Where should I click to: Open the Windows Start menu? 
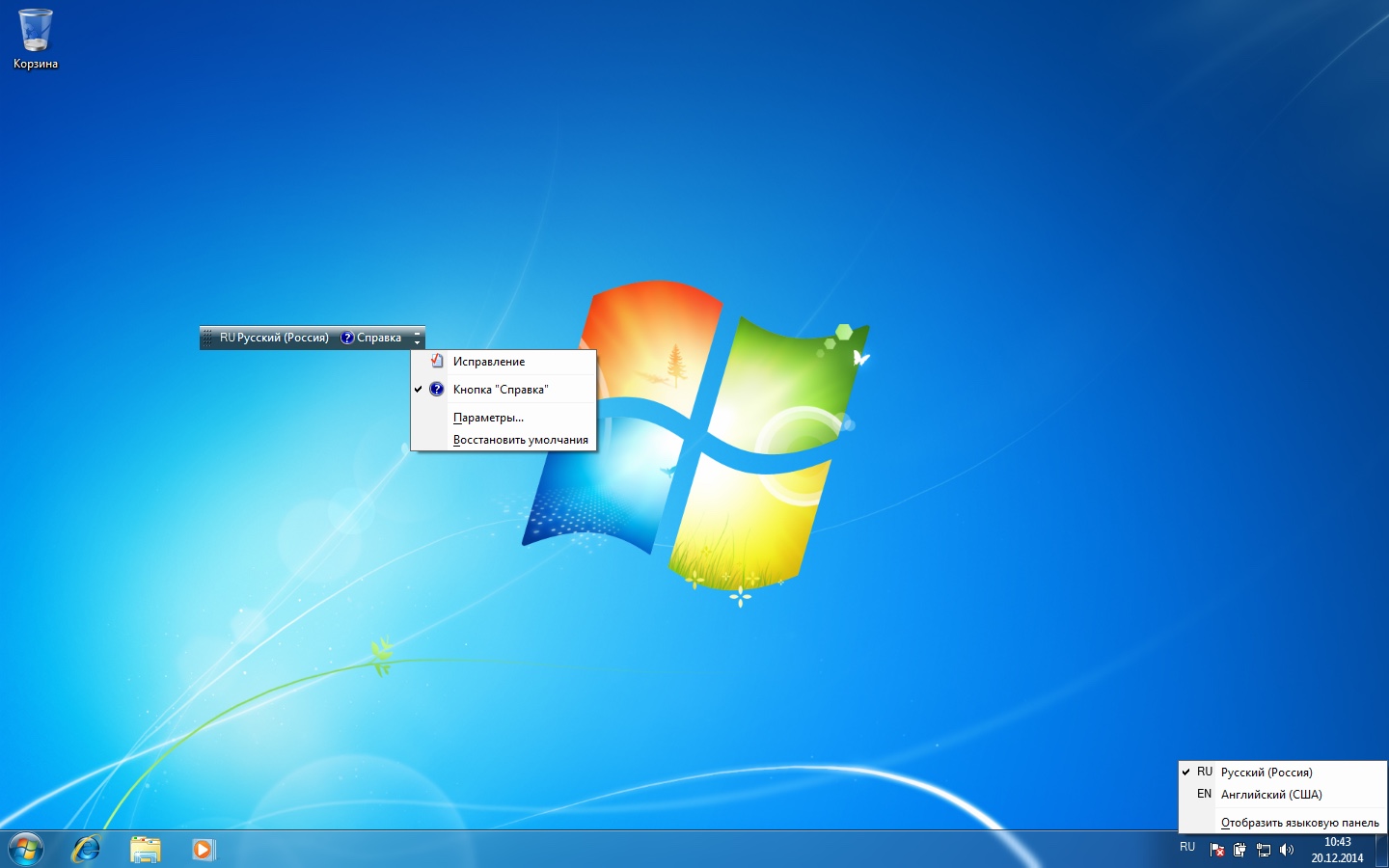tap(25, 850)
